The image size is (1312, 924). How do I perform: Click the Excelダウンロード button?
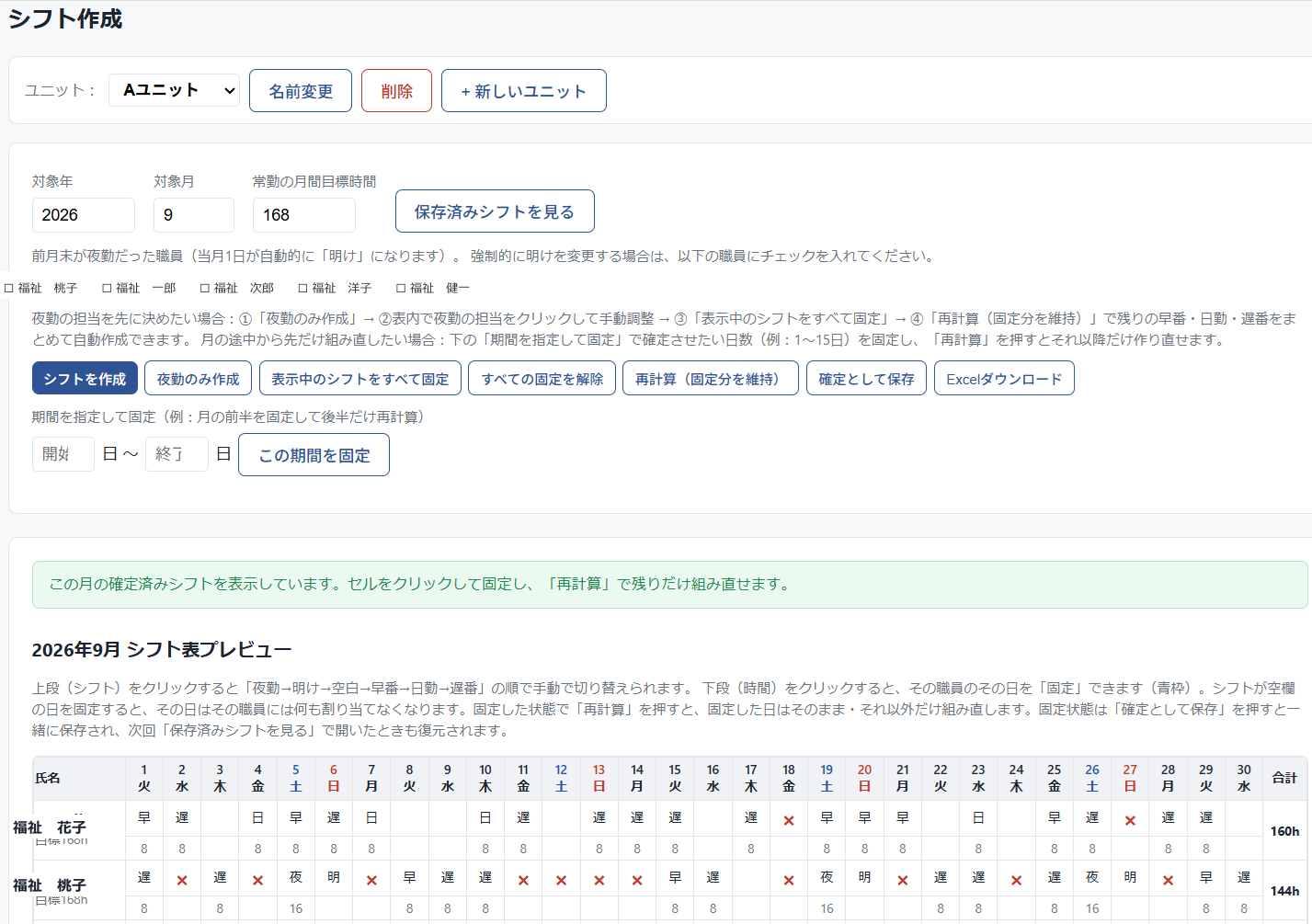pyautogui.click(x=1004, y=379)
